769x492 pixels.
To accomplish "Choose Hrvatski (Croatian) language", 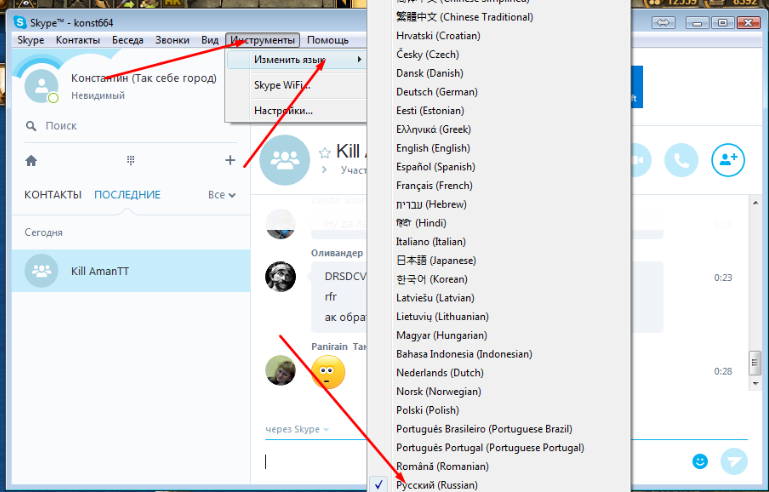I will pyautogui.click(x=438, y=36).
